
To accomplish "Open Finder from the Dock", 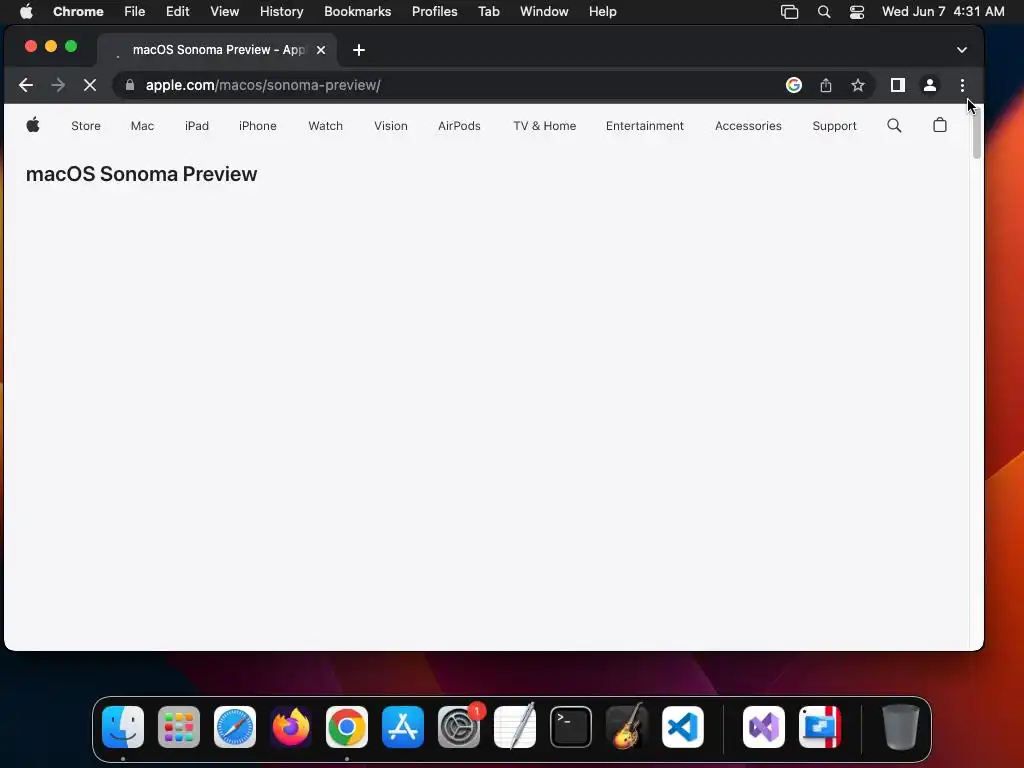I will pyautogui.click(x=123, y=727).
